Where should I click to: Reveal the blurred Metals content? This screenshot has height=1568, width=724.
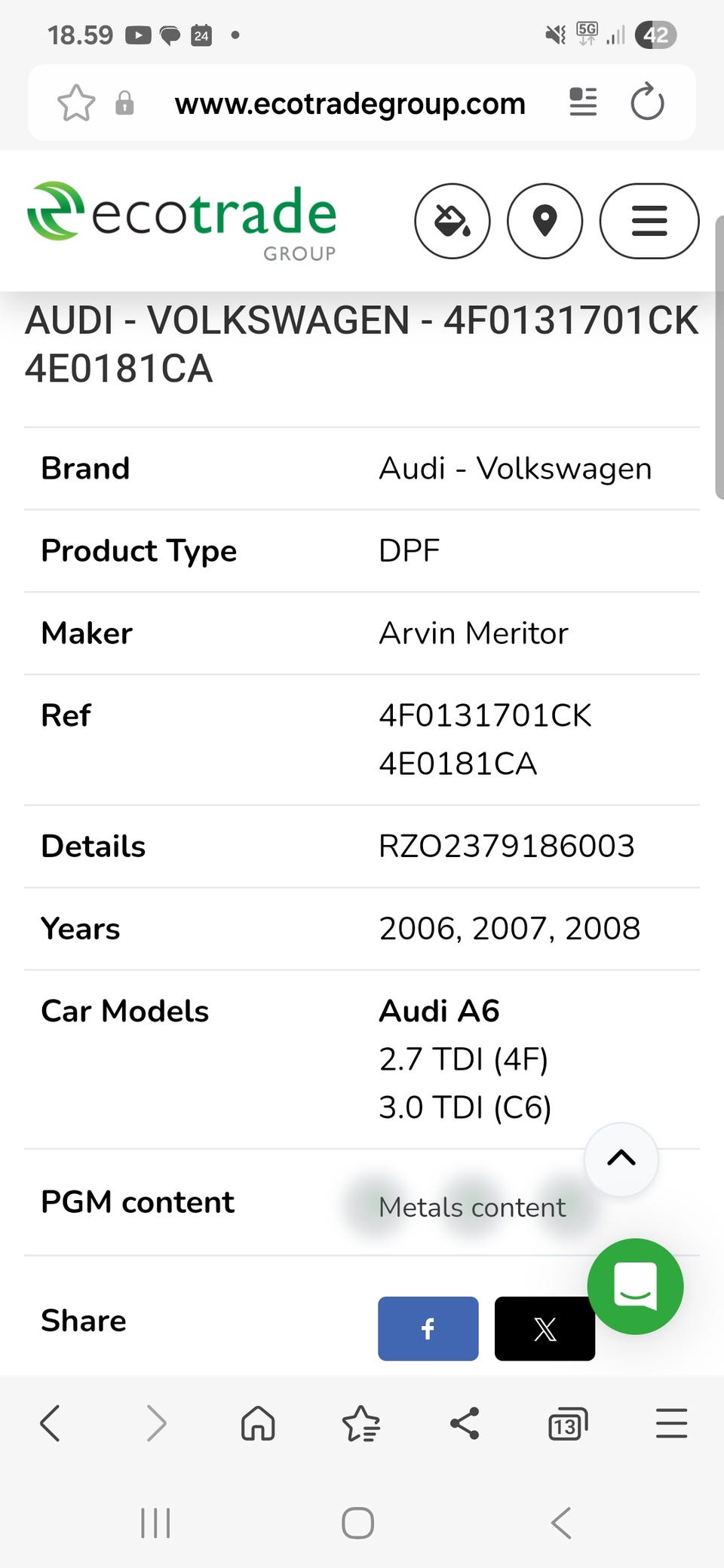pyautogui.click(x=471, y=1207)
